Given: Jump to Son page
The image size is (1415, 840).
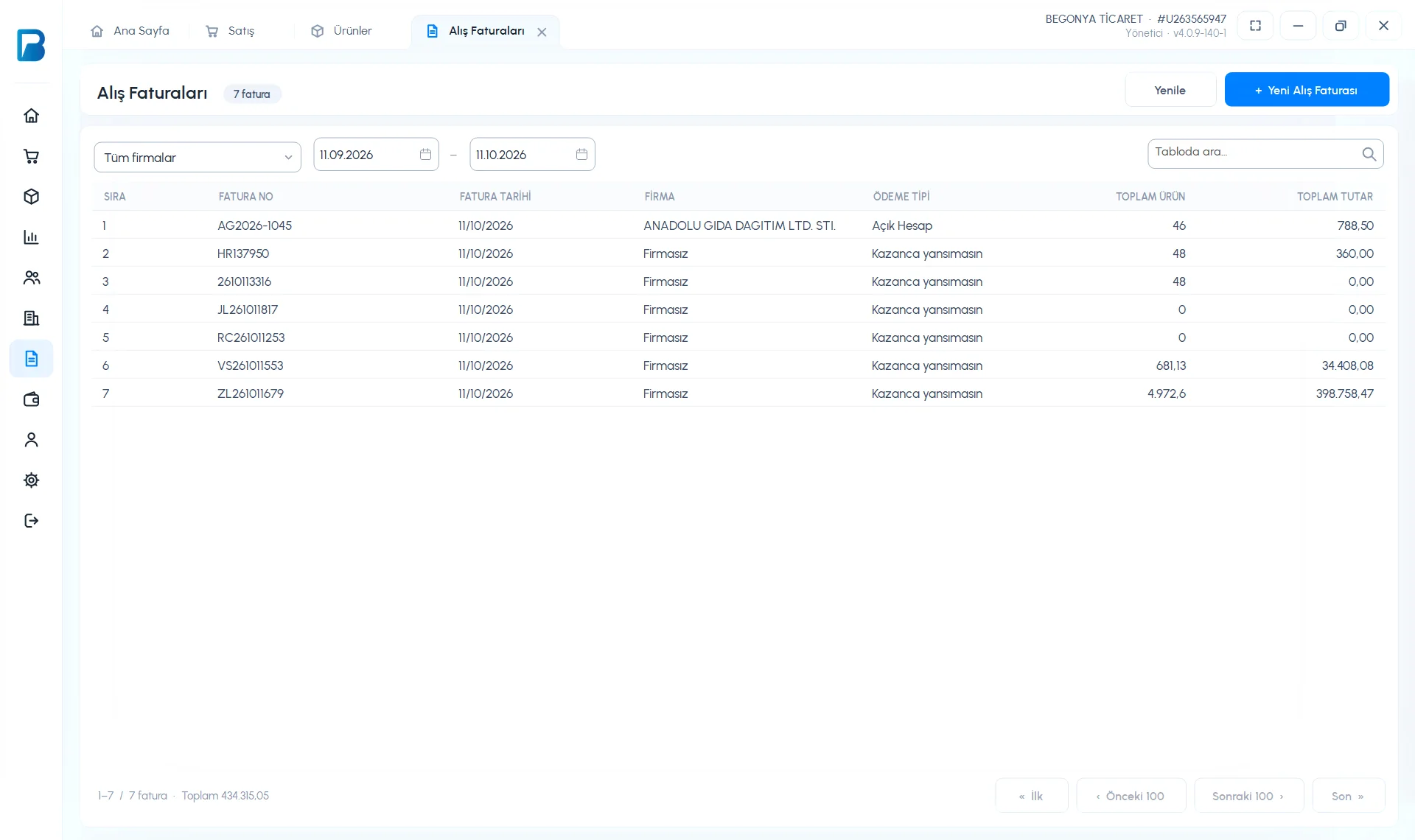Looking at the screenshot, I should (x=1348, y=796).
